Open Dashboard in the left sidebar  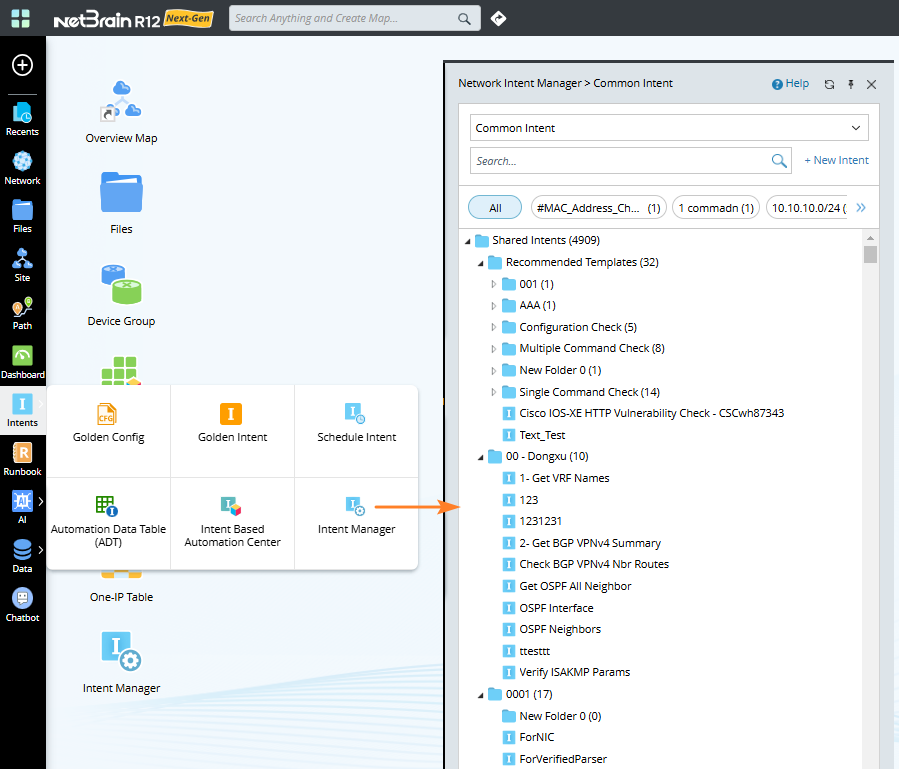click(x=22, y=362)
